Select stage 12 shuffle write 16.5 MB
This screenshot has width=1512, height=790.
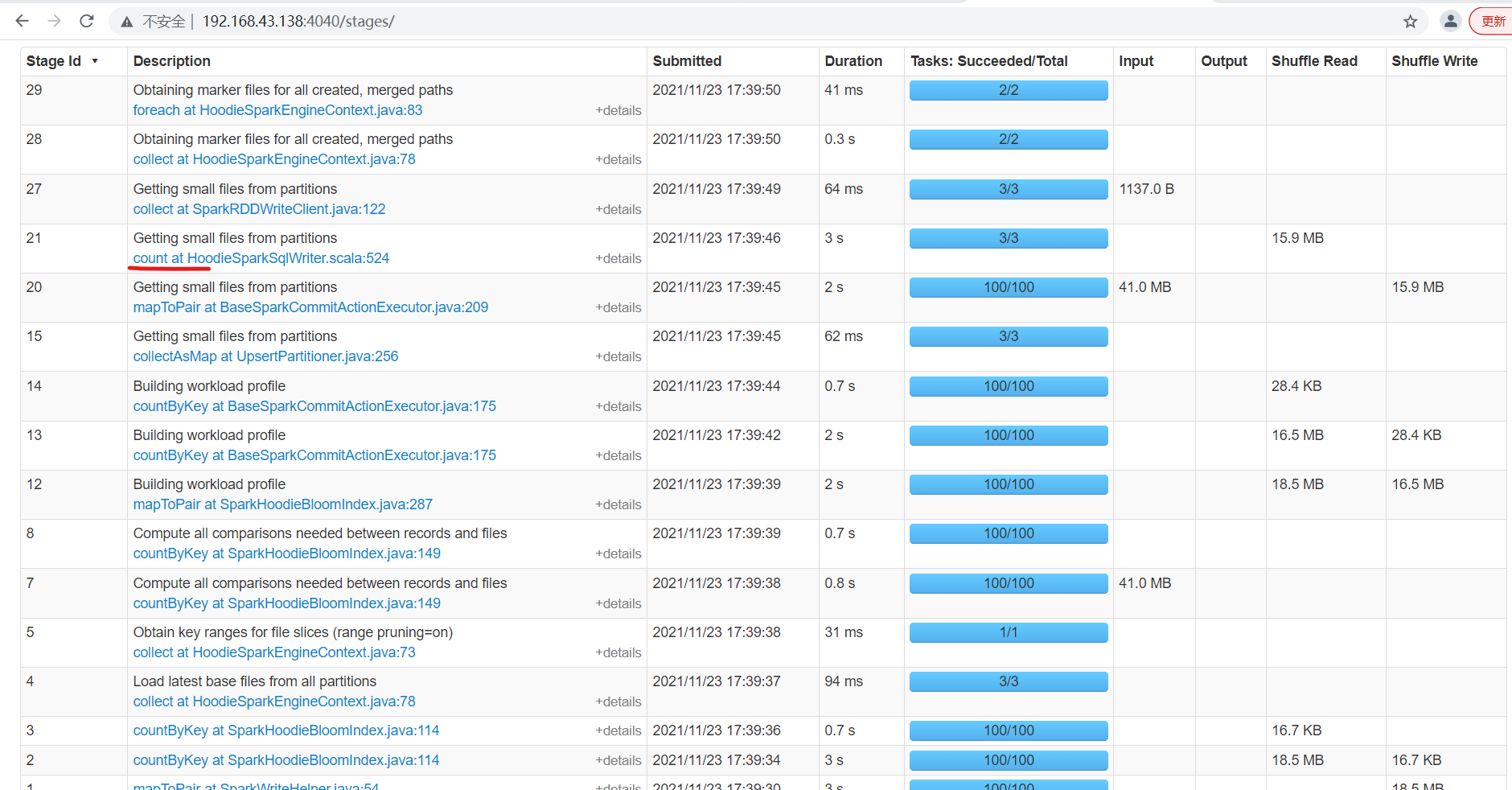point(1417,484)
